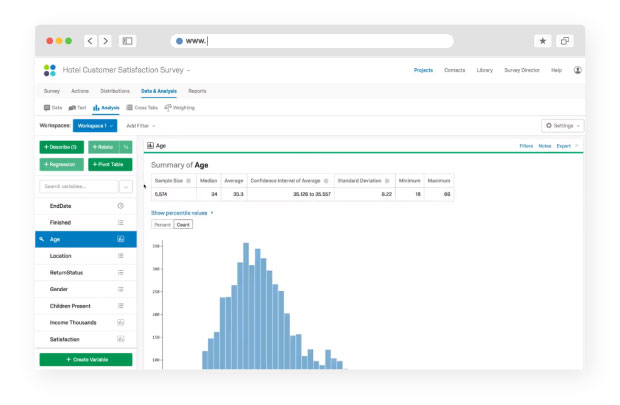Click the Qualtrics logo icon
Image resolution: width=620 pixels, height=405 pixels.
(50, 71)
